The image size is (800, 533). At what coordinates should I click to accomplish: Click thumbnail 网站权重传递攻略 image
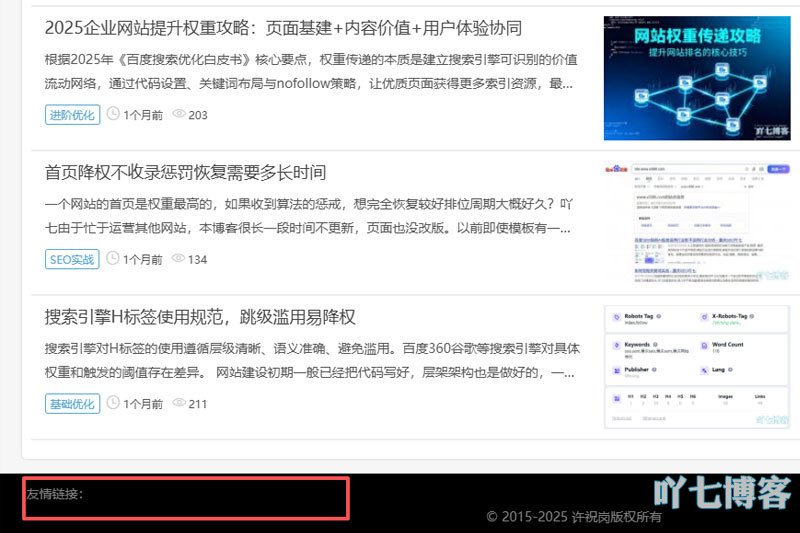pyautogui.click(x=697, y=78)
